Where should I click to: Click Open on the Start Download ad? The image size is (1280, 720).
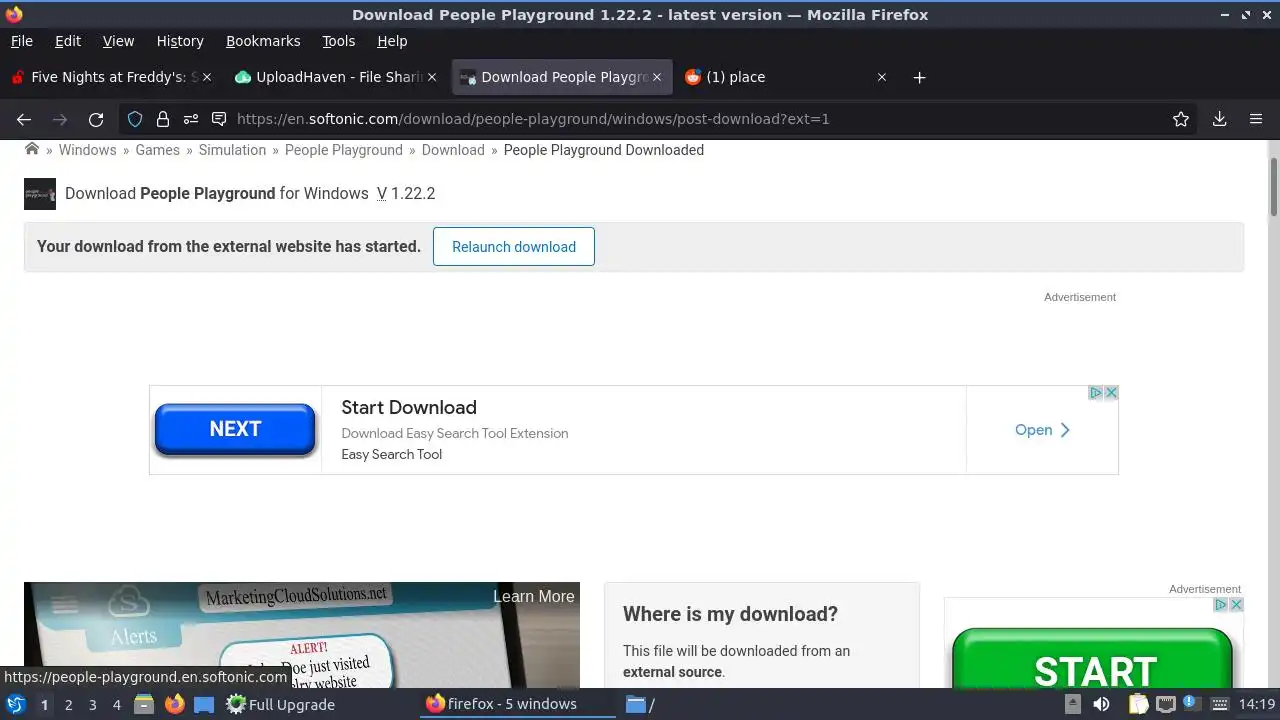[x=1042, y=430]
